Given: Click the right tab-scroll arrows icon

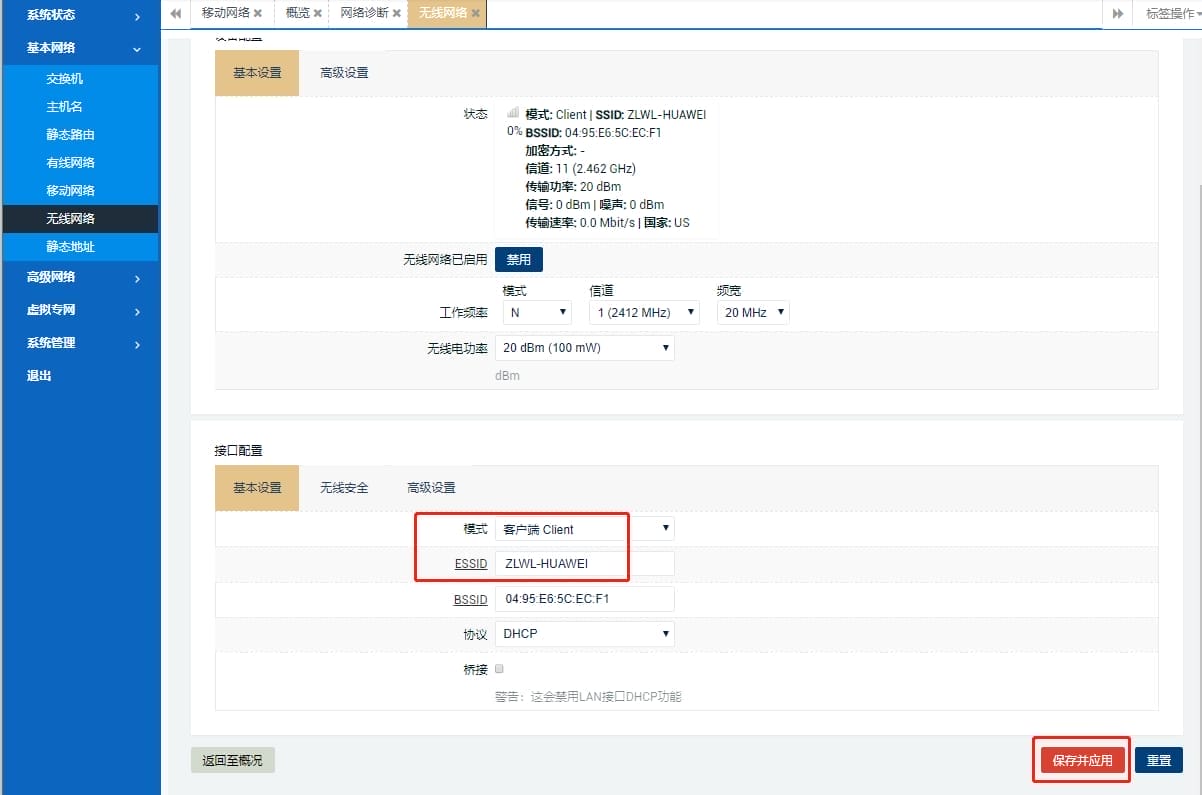Looking at the screenshot, I should [x=1117, y=14].
